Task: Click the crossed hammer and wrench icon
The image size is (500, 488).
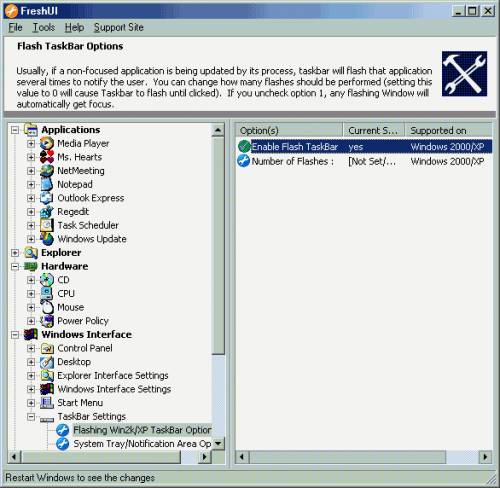Action: [x=464, y=74]
